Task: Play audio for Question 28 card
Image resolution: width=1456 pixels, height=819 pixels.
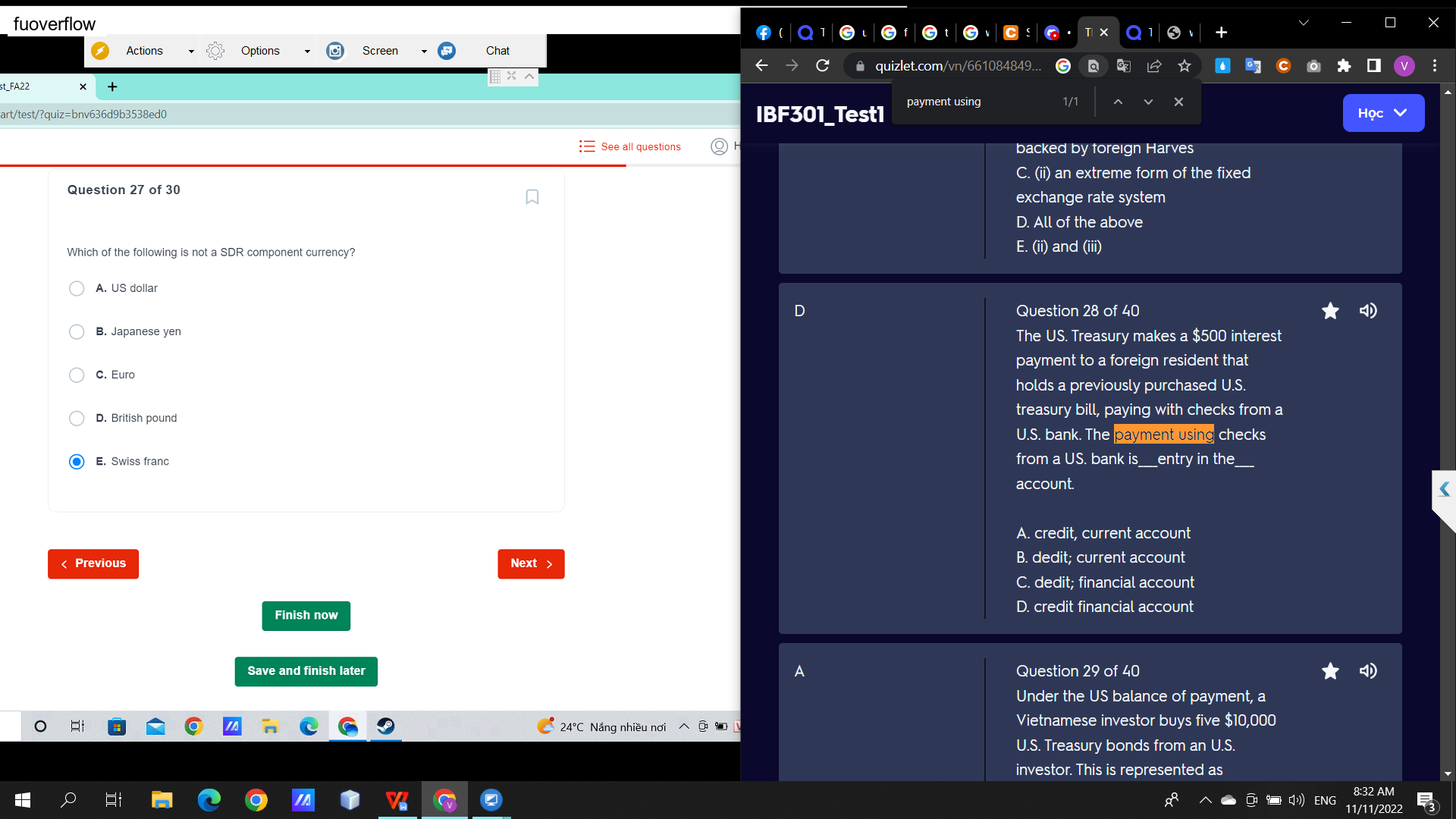Action: click(x=1368, y=311)
